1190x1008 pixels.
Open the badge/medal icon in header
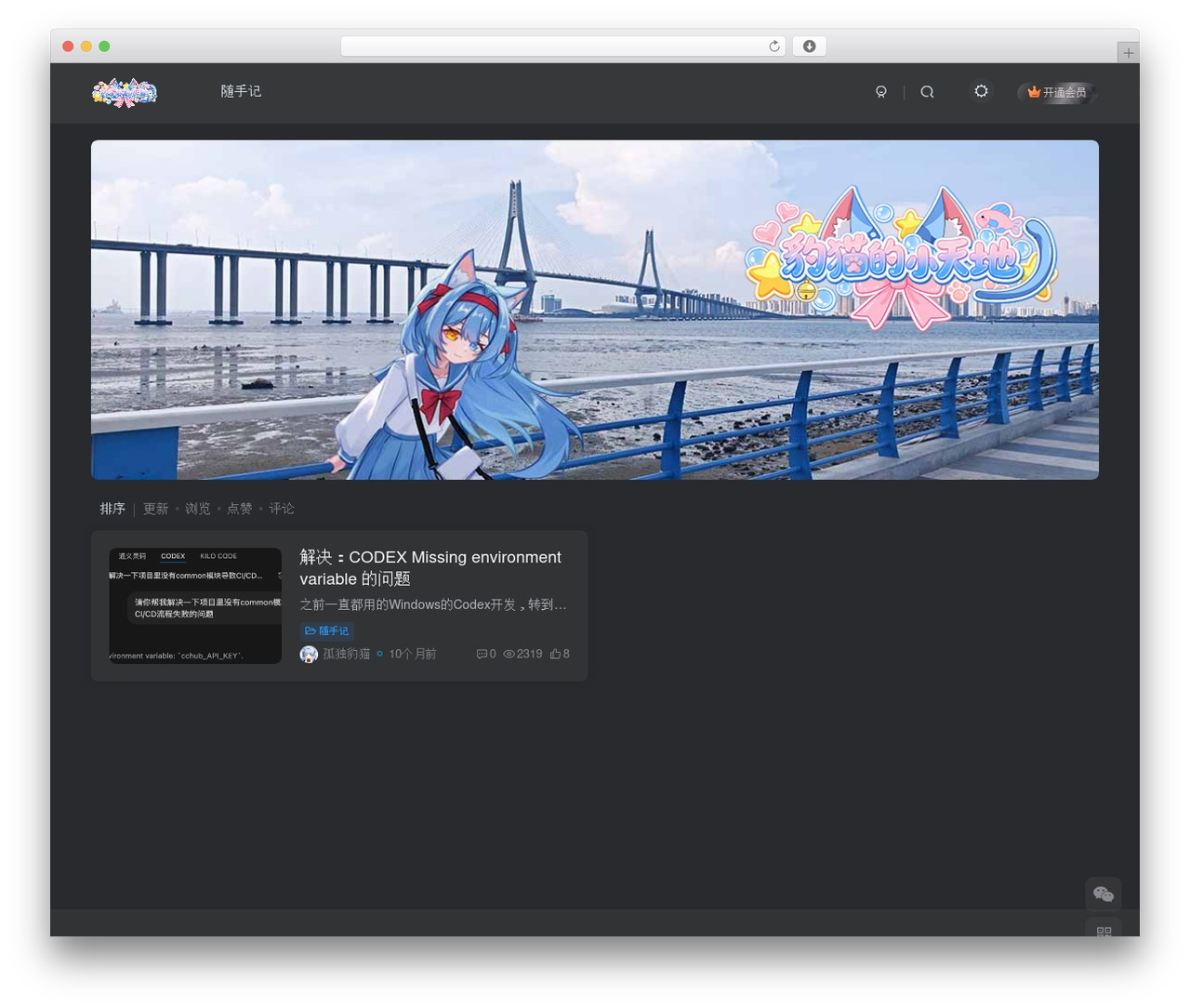pos(881,92)
